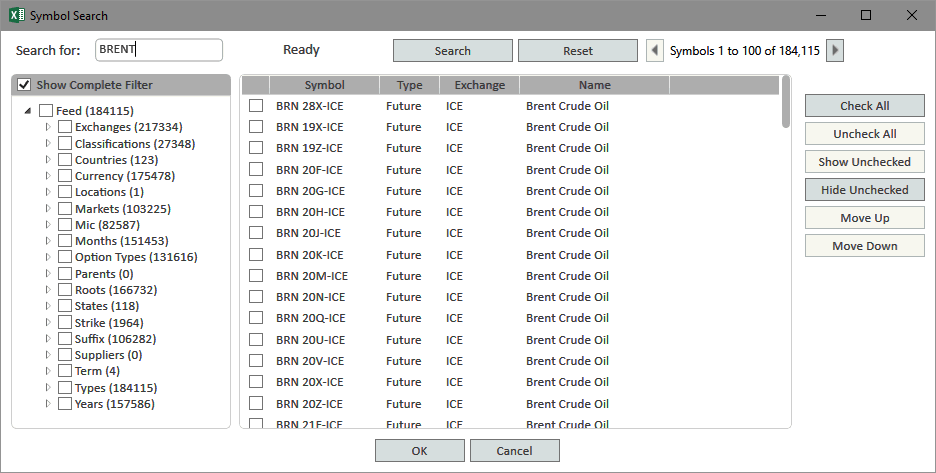Check the BRN 20M-ICE row checkbox
This screenshot has height=473, width=936.
[256, 276]
